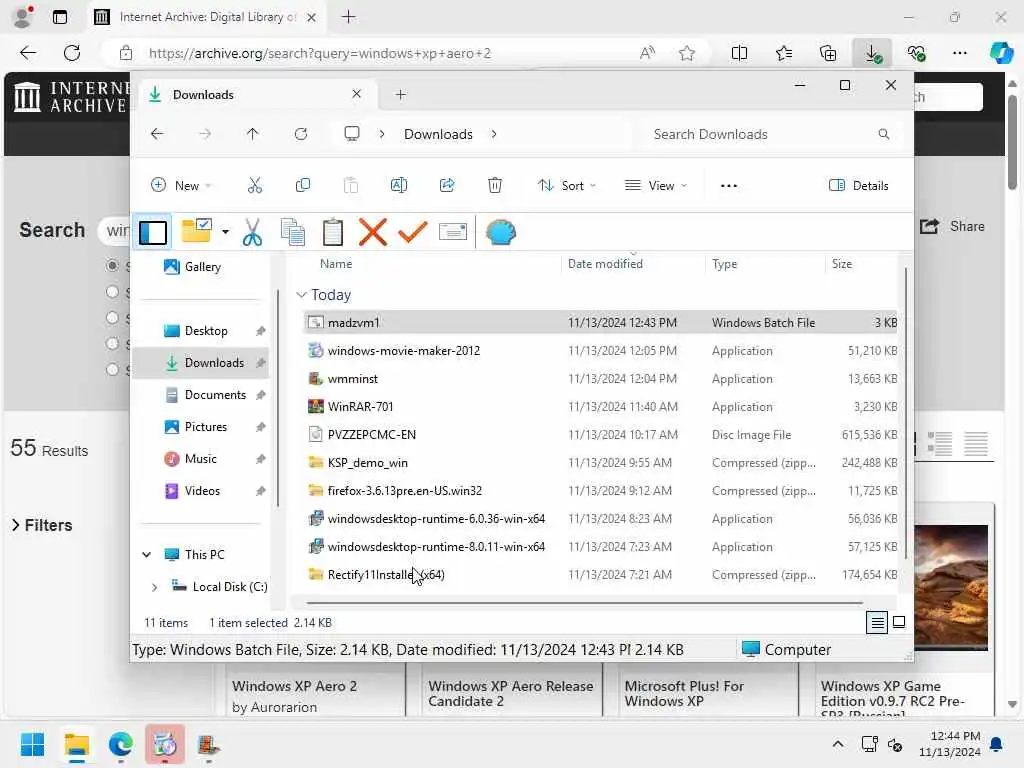This screenshot has width=1024, height=768.
Task: Click the file list vertical scrollbar
Action: pos(905,413)
